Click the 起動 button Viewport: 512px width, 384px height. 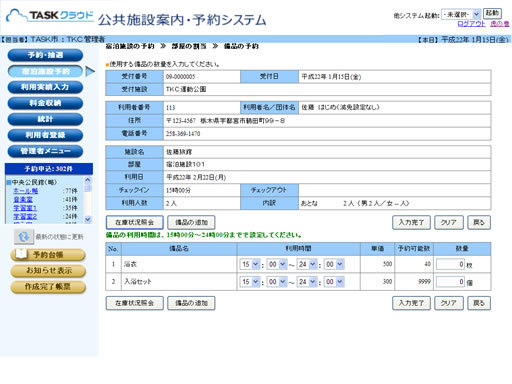pos(492,14)
